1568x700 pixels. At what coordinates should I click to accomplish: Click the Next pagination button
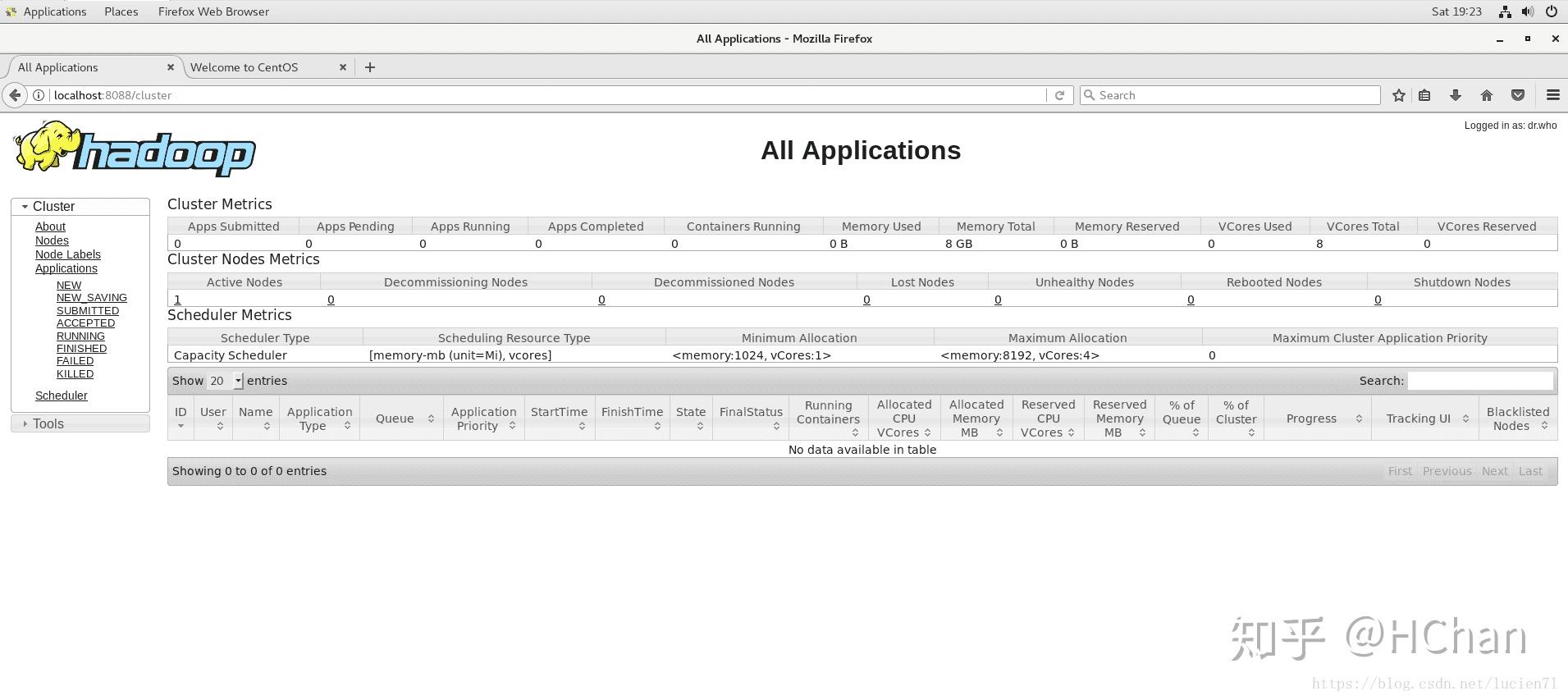[x=1494, y=471]
